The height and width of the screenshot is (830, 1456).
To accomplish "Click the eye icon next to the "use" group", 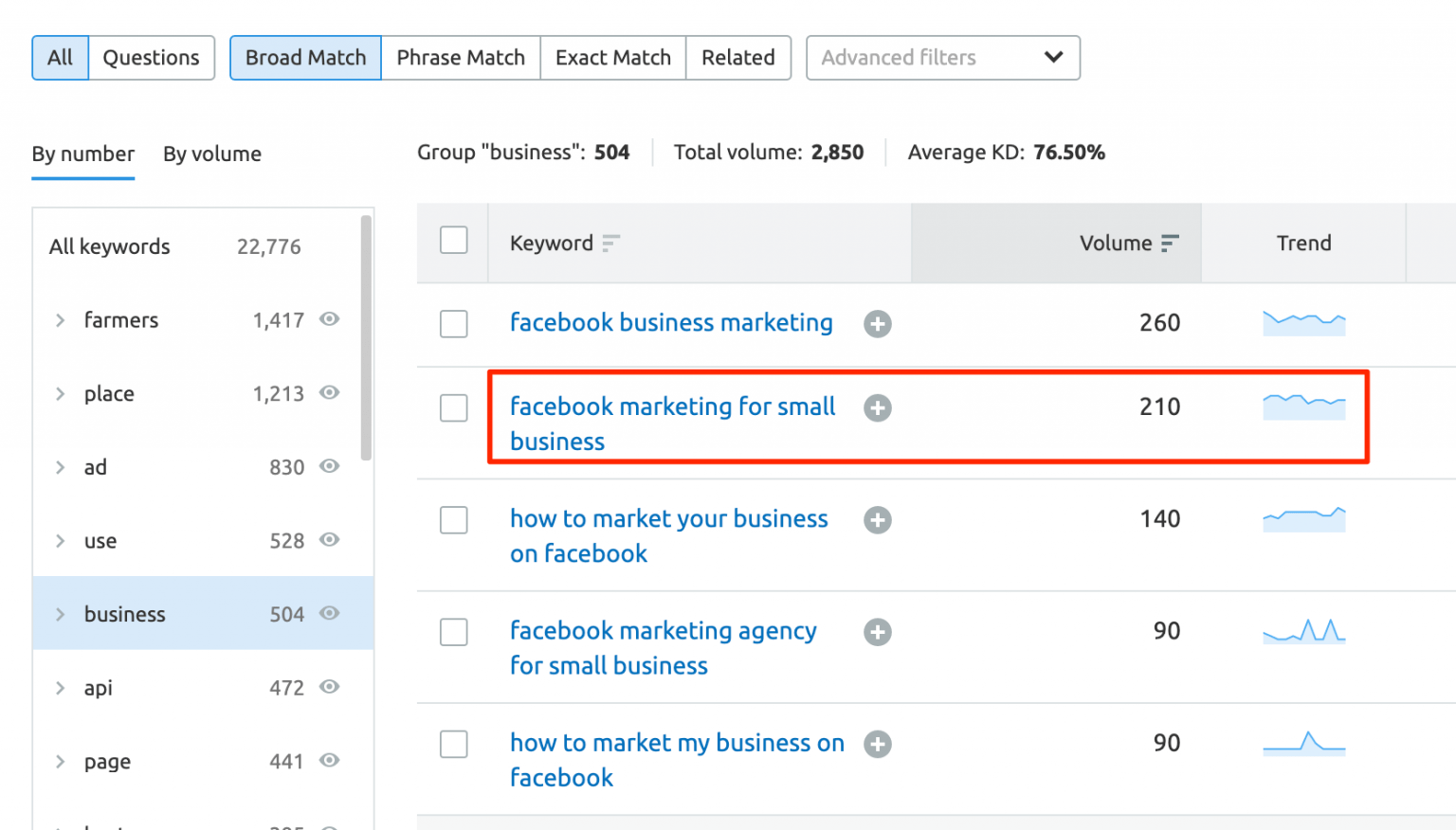I will click(329, 540).
